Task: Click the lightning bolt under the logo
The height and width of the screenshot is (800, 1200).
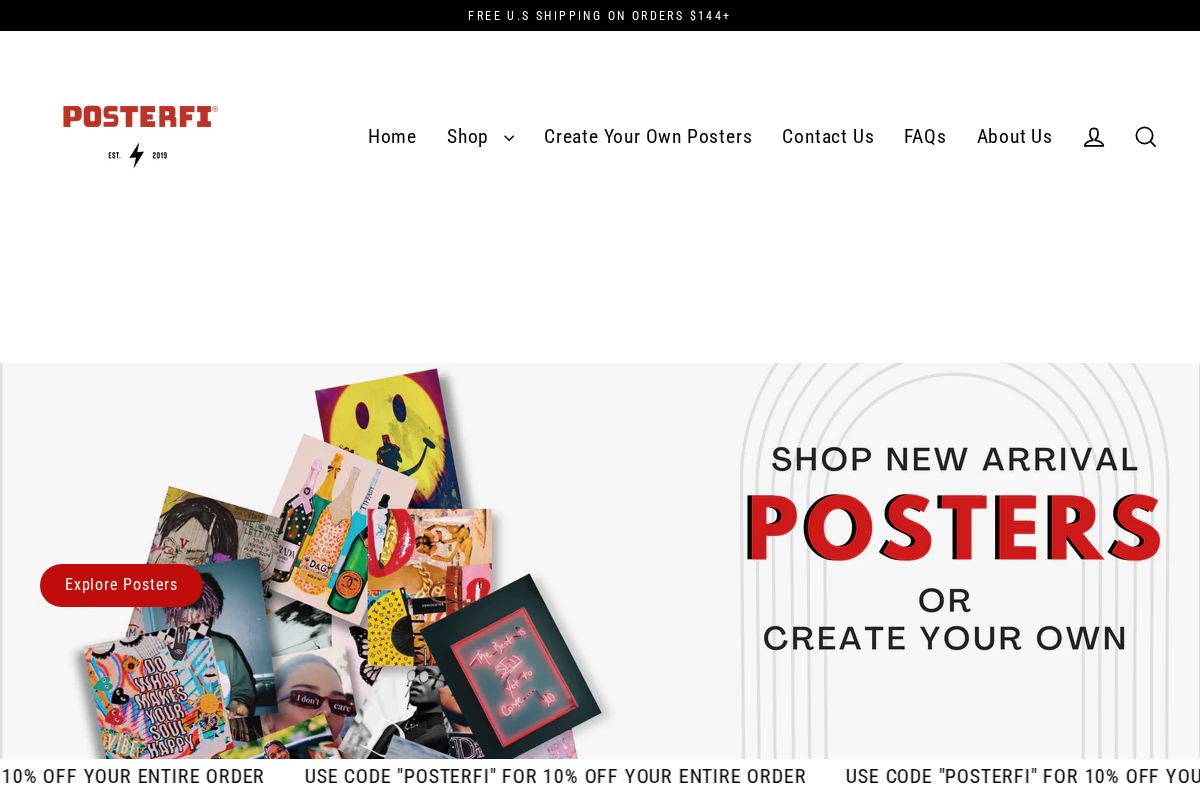Action: click(137, 155)
